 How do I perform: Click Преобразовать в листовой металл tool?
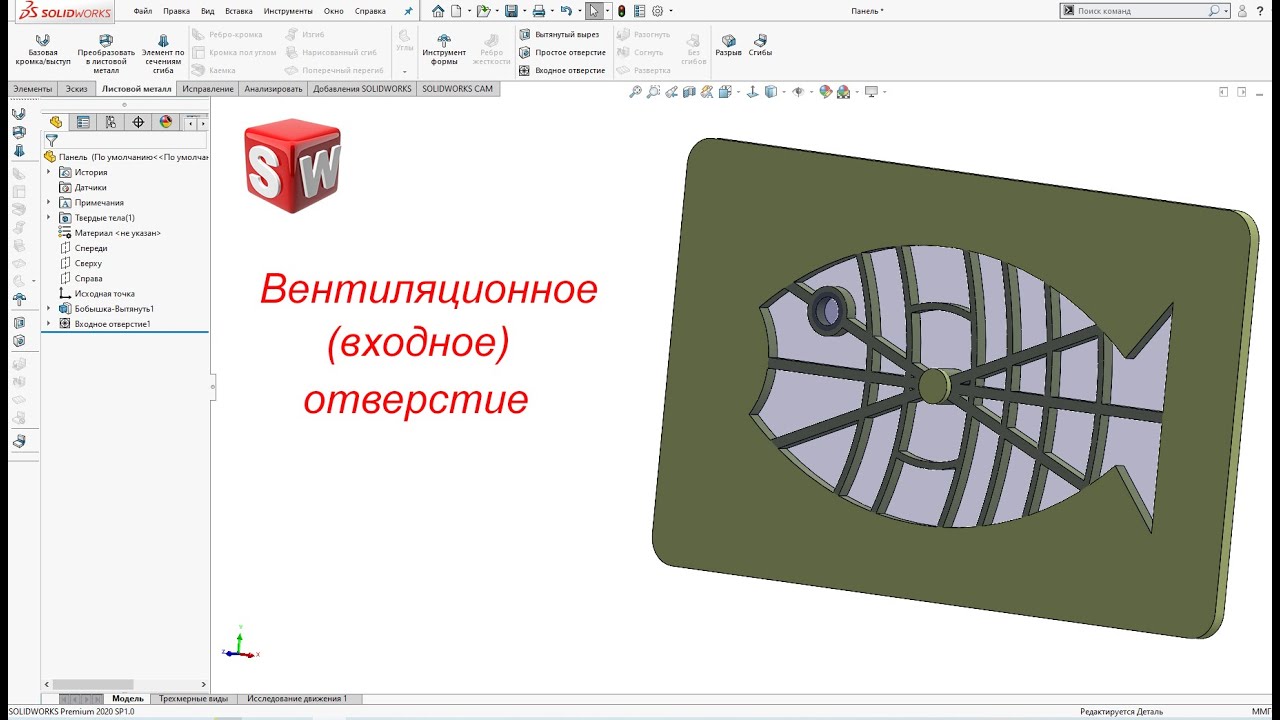pyautogui.click(x=106, y=54)
